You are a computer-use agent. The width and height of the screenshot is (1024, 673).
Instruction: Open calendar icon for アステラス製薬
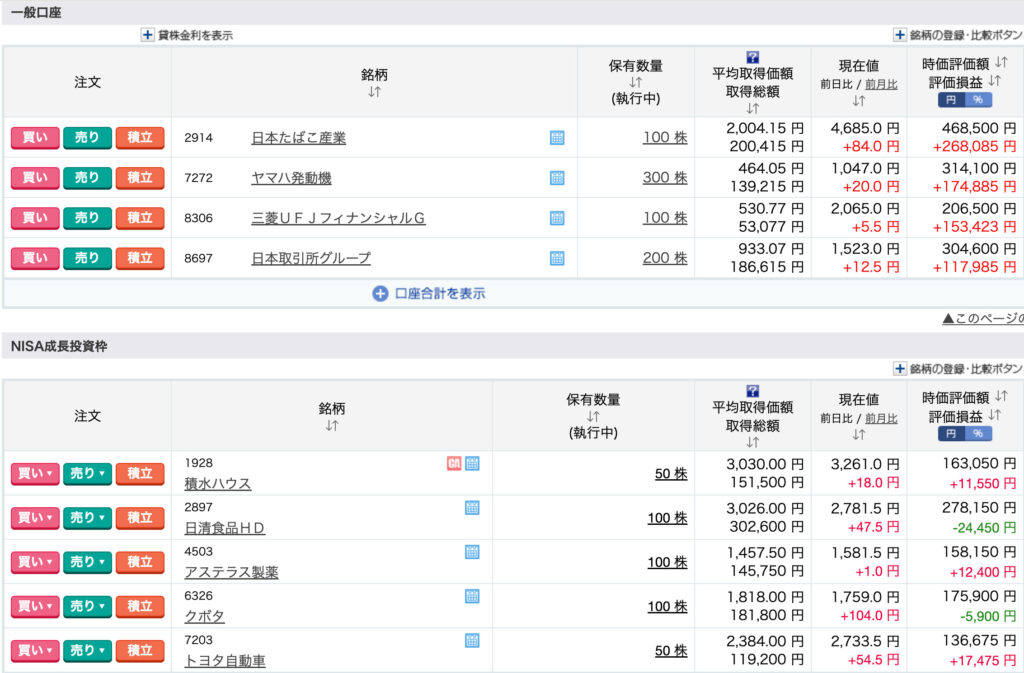tap(472, 552)
